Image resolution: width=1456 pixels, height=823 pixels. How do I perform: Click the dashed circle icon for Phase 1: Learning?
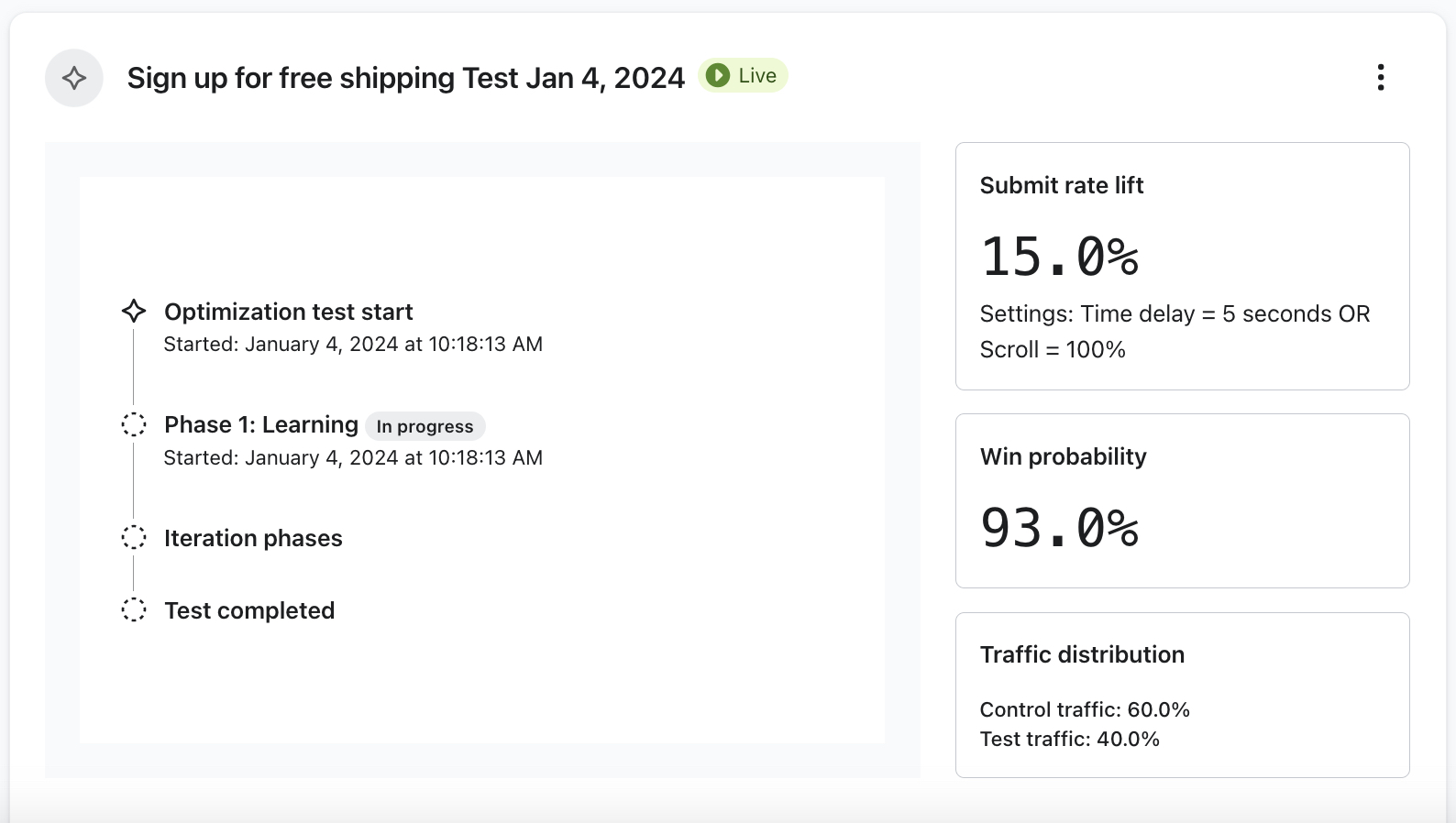[x=134, y=424]
